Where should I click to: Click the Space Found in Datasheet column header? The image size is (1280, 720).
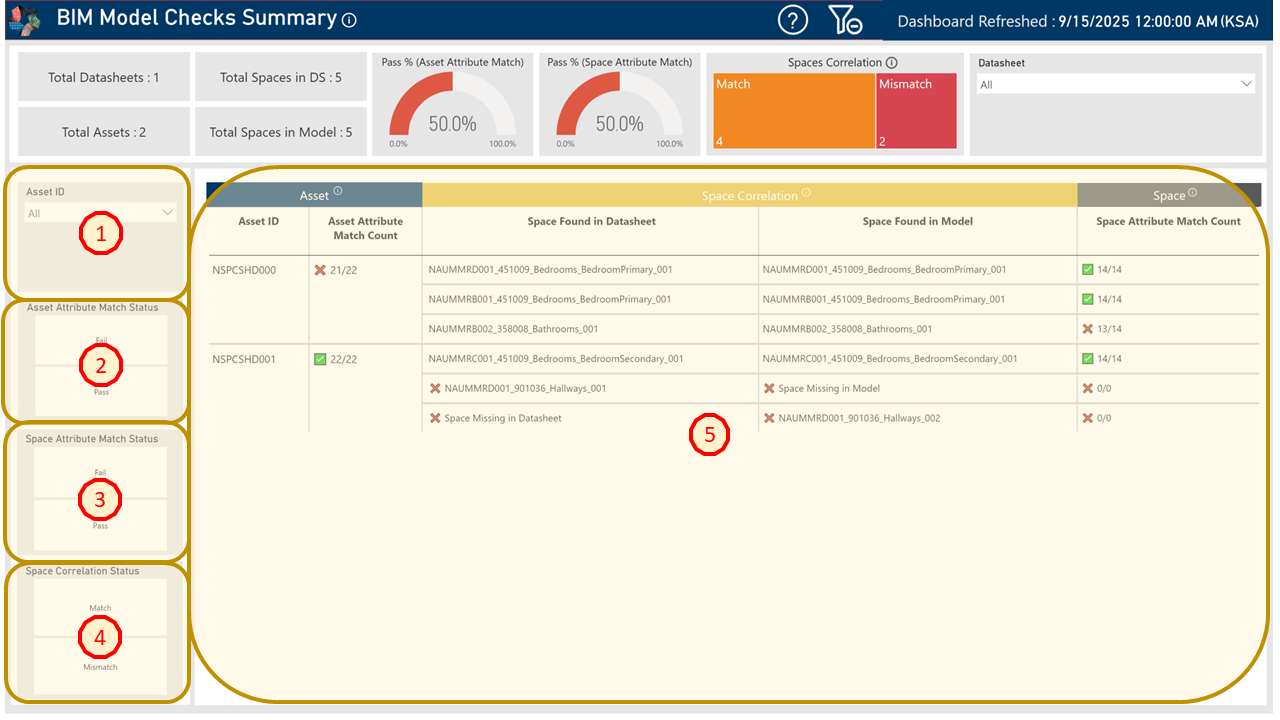[x=591, y=221]
